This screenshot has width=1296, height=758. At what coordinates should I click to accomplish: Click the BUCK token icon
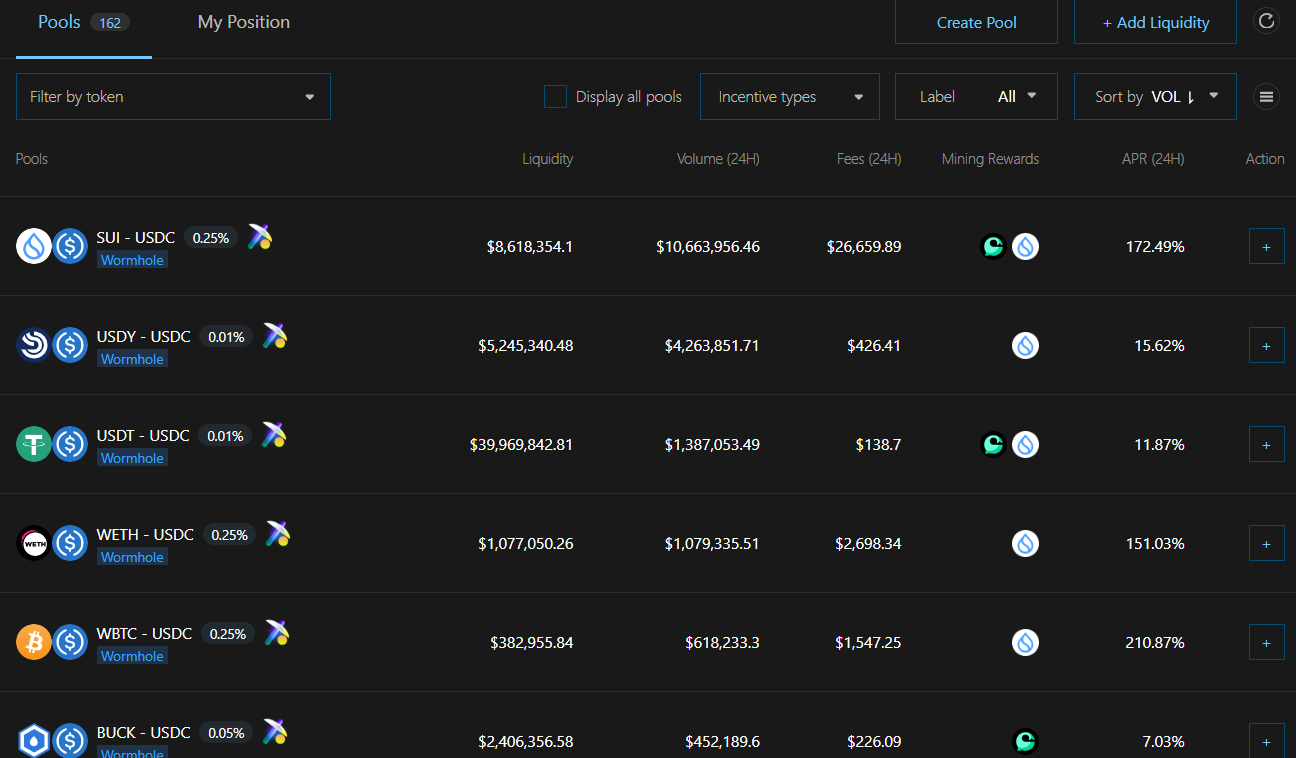click(x=34, y=741)
